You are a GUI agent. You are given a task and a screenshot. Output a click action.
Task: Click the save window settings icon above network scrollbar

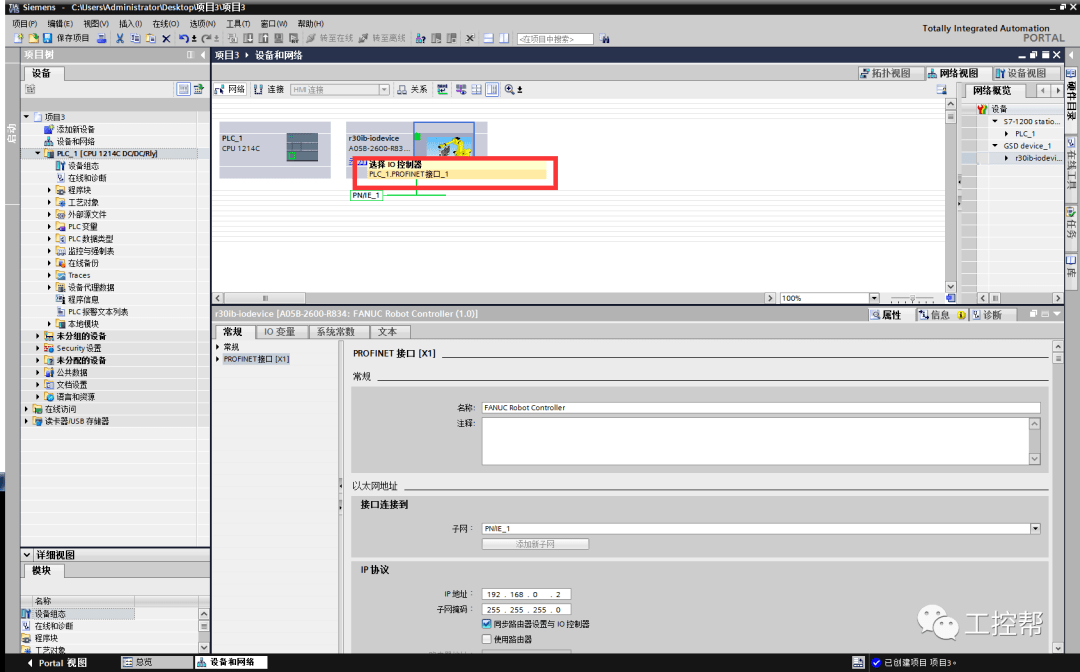pos(942,90)
